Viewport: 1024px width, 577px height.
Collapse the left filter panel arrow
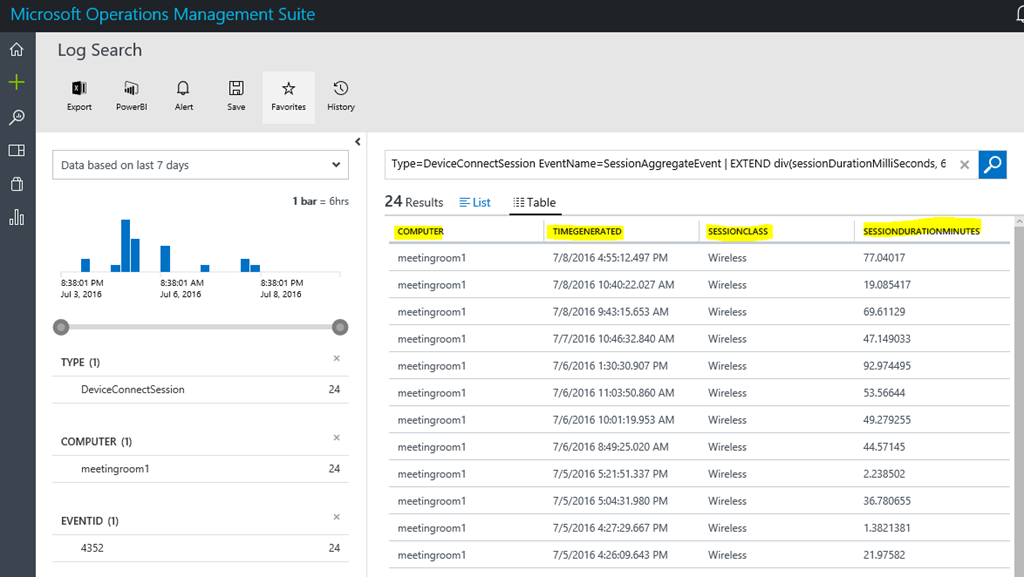click(x=358, y=142)
